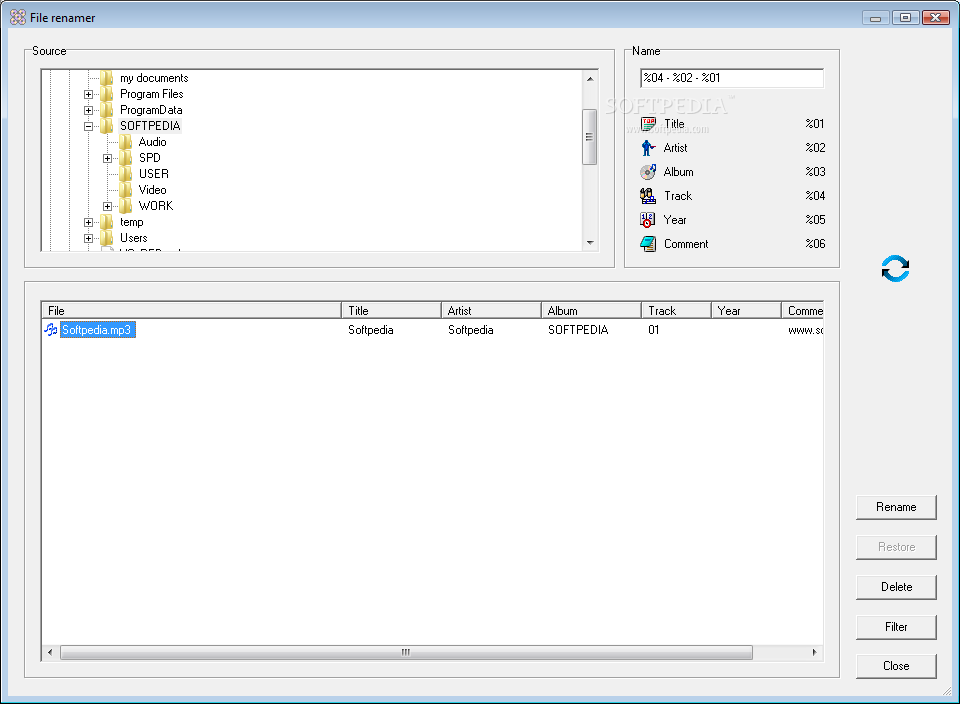Sort by the Year column header
Screen dimensions: 960x704
(x=746, y=310)
